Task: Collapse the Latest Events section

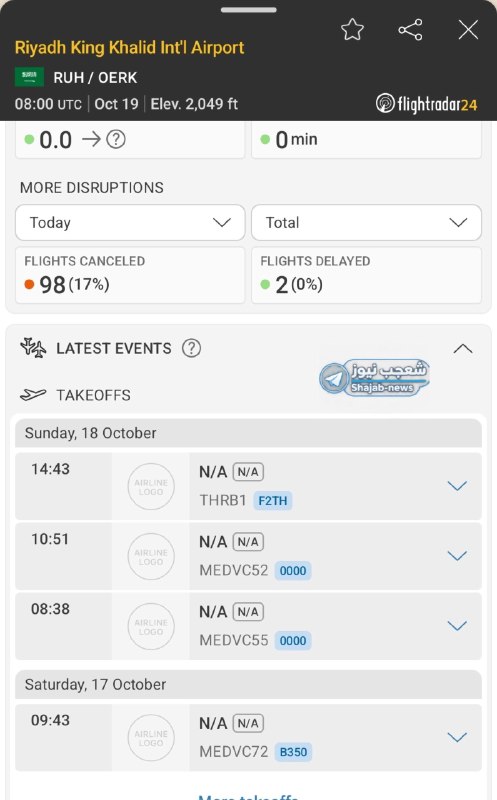Action: [x=463, y=349]
